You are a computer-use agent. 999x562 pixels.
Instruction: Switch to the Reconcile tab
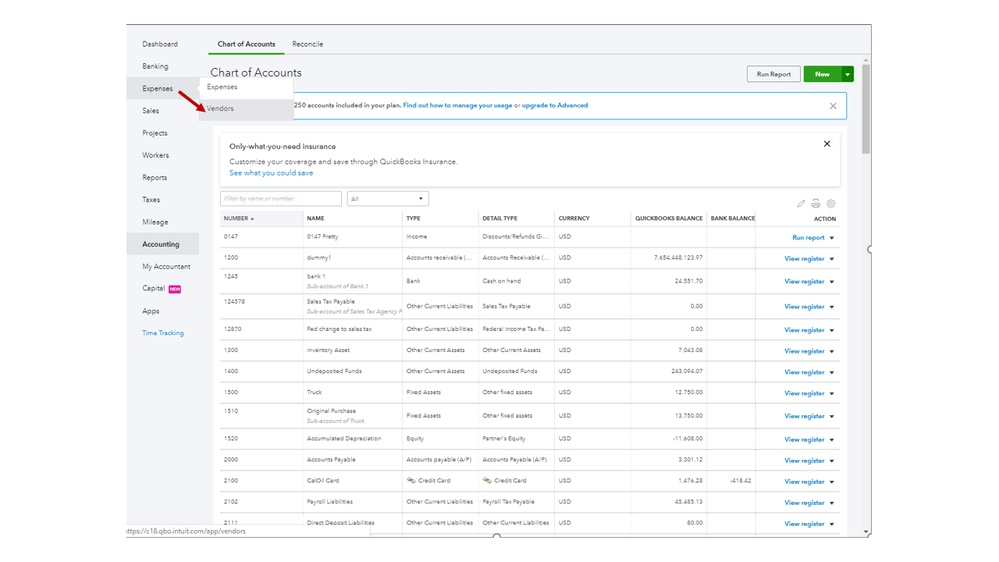click(307, 44)
